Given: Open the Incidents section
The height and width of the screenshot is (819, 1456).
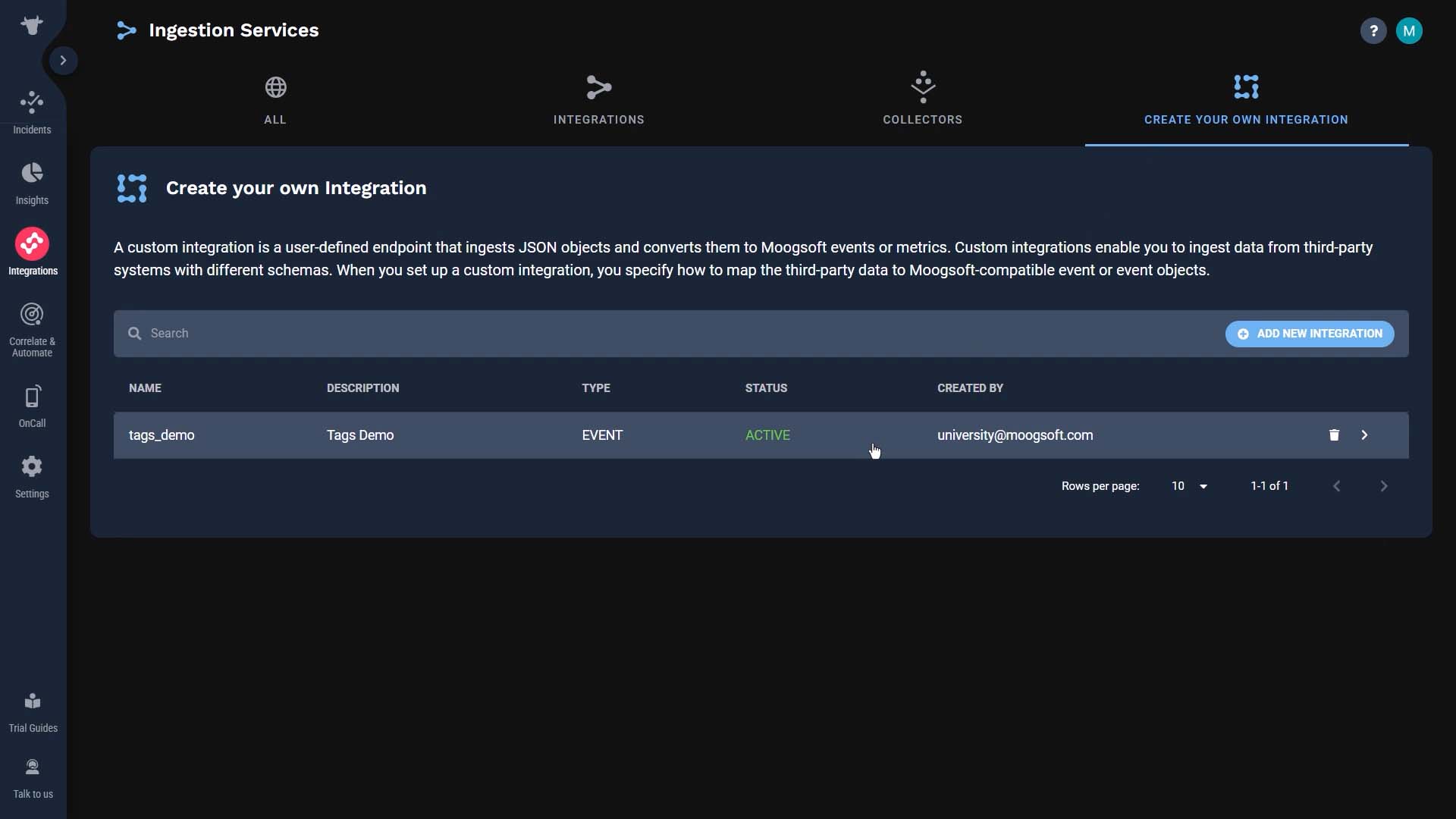Looking at the screenshot, I should pyautogui.click(x=32, y=112).
